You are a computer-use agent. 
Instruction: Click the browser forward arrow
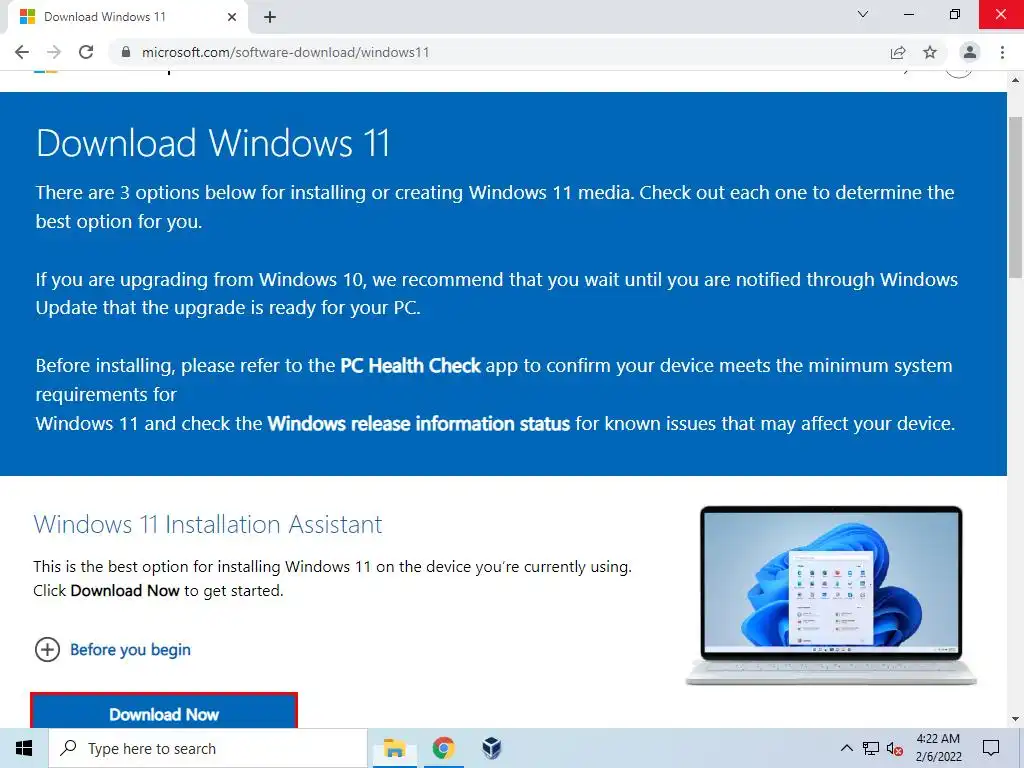[54, 52]
